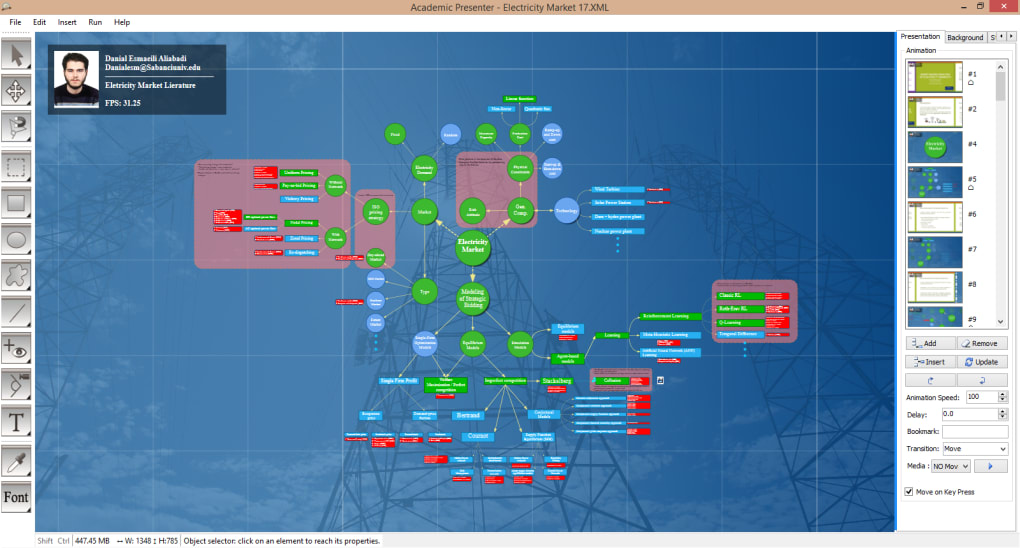Screen dimensions: 1020x548
Task: Select animation thumbnail #2
Action: click(935, 111)
